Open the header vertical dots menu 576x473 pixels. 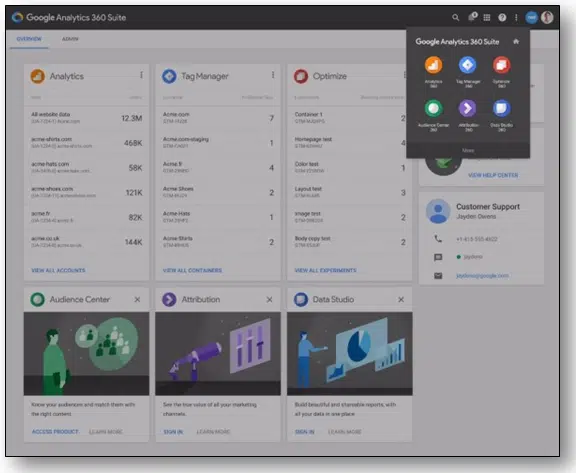(x=516, y=17)
